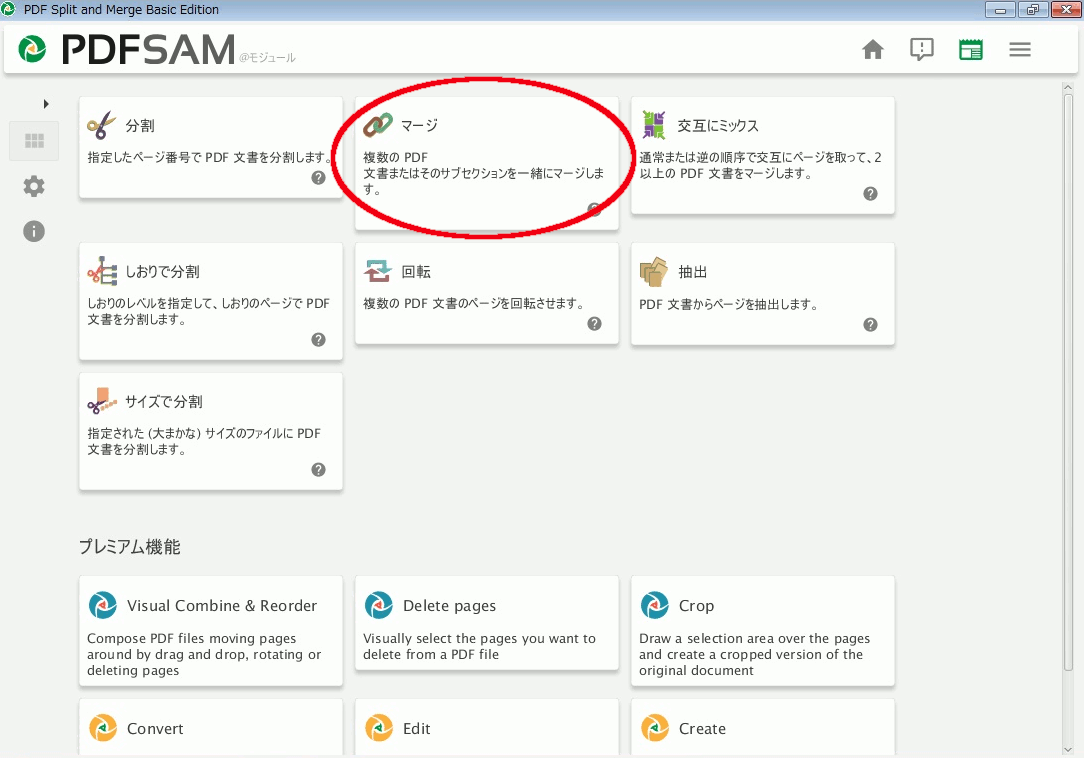This screenshot has height=758, width=1084.
Task: Open Create premium feature title
Action: [702, 729]
